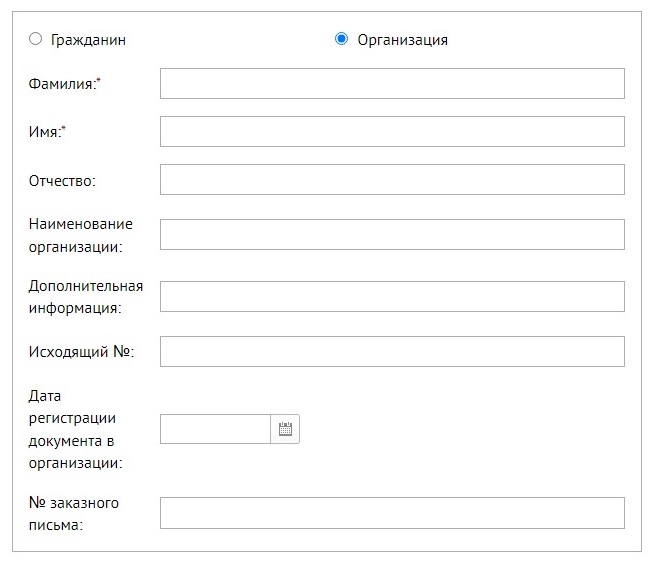
Task: Click the Наименование организации label
Action: point(80,235)
